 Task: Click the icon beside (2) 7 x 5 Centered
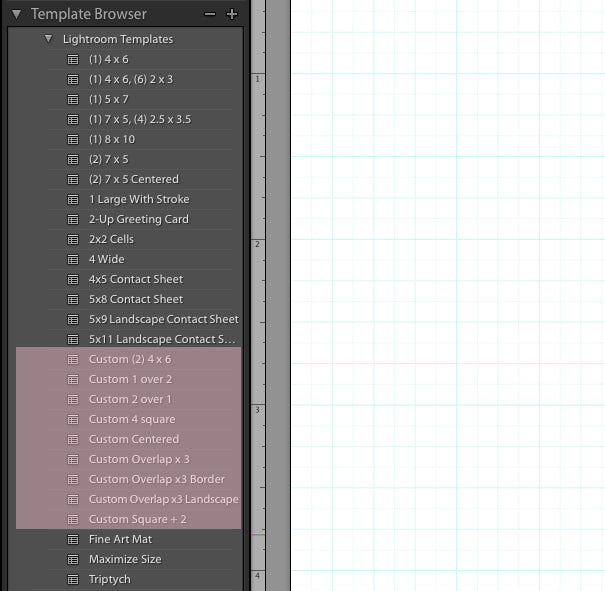73,179
